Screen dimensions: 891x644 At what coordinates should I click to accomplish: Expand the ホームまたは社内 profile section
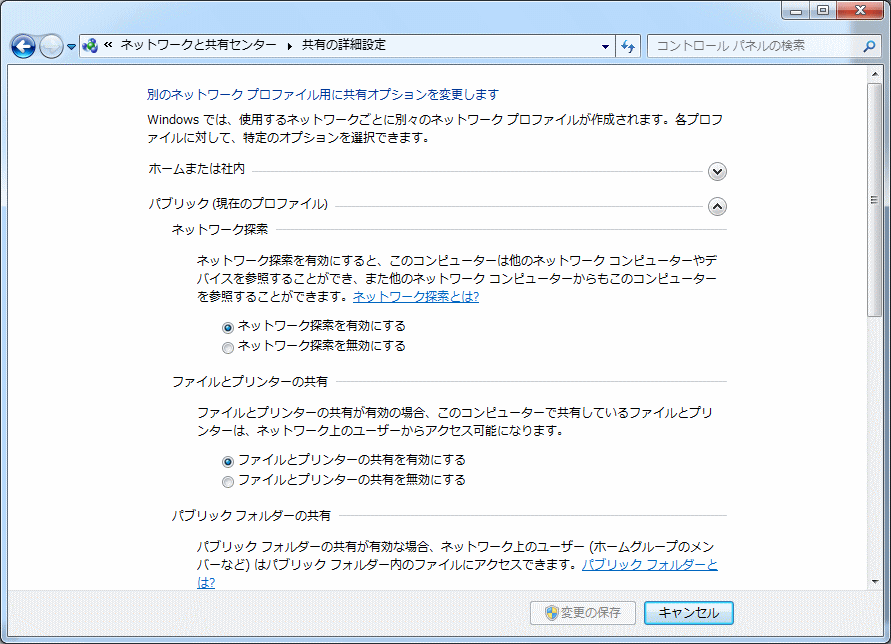tap(717, 171)
